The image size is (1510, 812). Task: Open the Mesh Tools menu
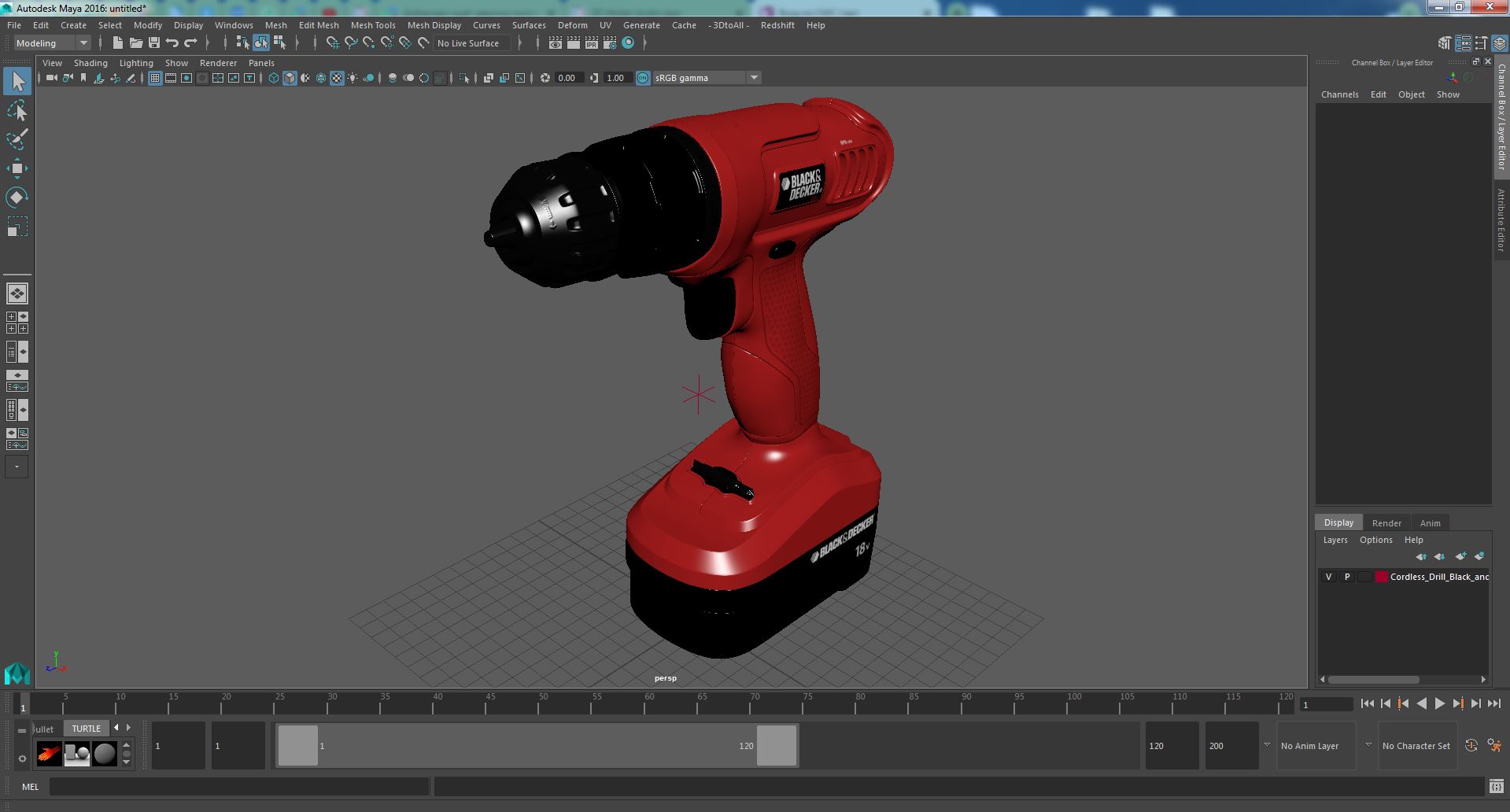pyautogui.click(x=373, y=25)
